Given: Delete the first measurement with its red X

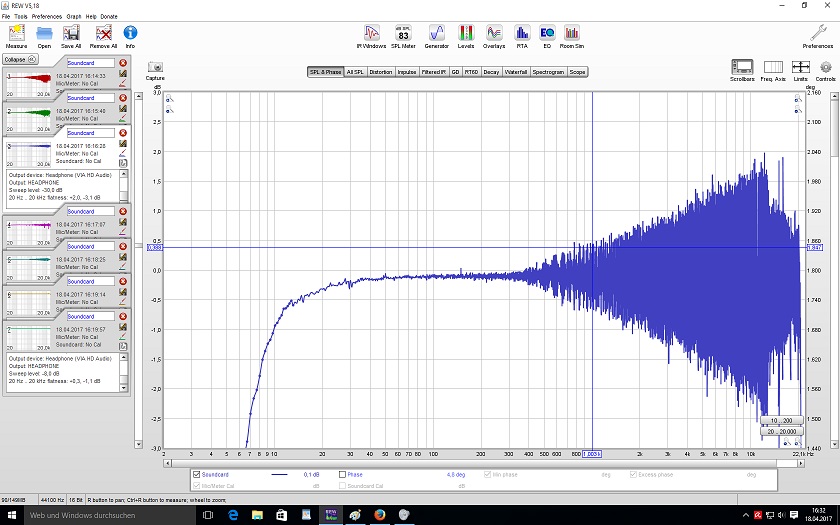Looking at the screenshot, I should (x=123, y=63).
